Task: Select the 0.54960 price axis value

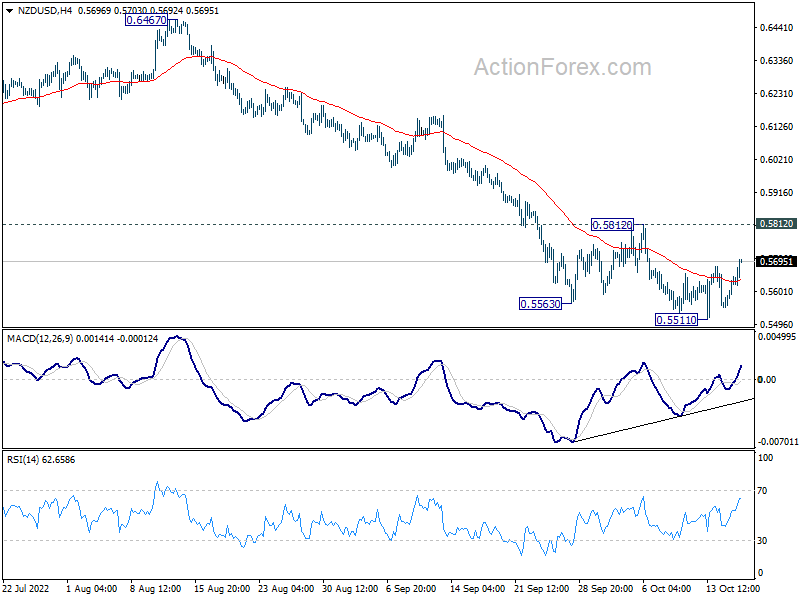Action: (777, 324)
